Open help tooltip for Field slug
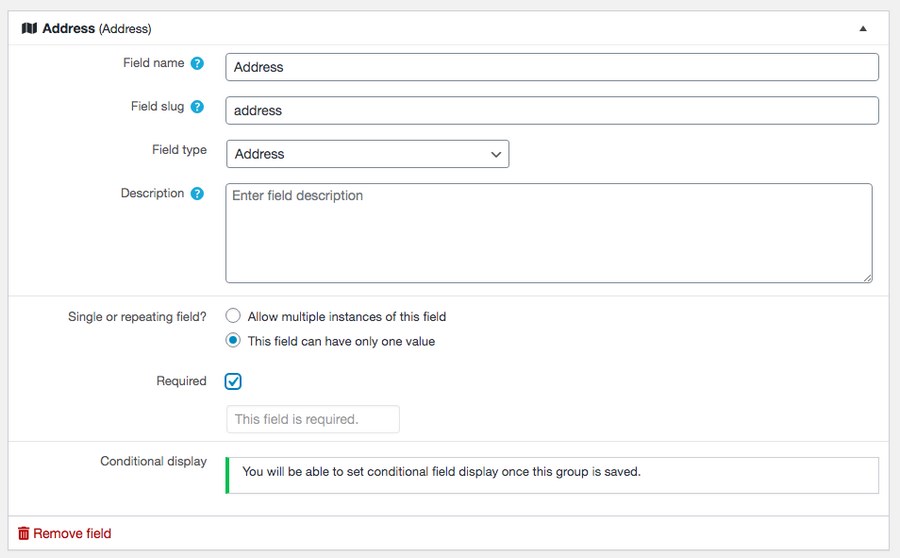This screenshot has width=900, height=558. pos(197,107)
